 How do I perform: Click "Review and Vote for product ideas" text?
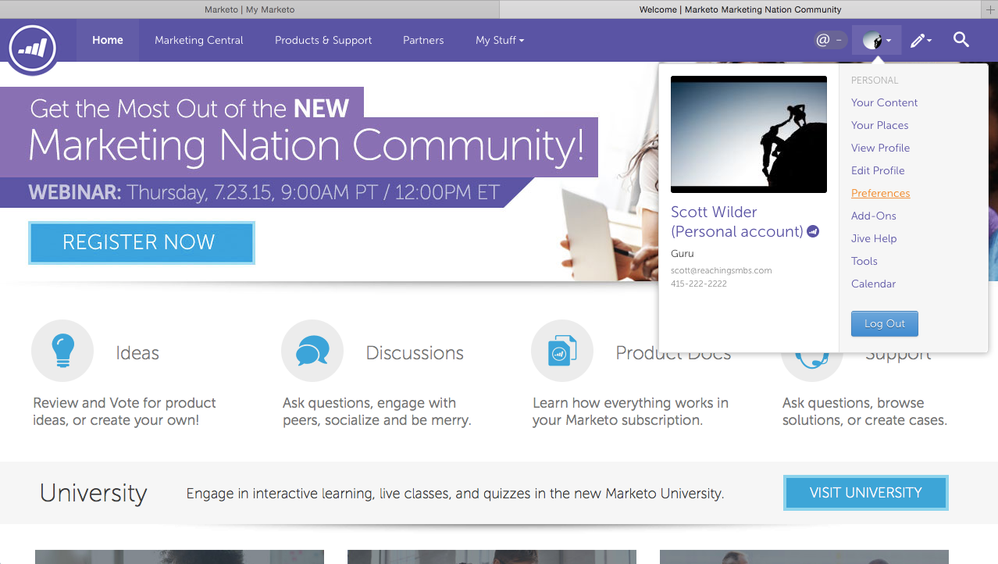click(x=124, y=411)
